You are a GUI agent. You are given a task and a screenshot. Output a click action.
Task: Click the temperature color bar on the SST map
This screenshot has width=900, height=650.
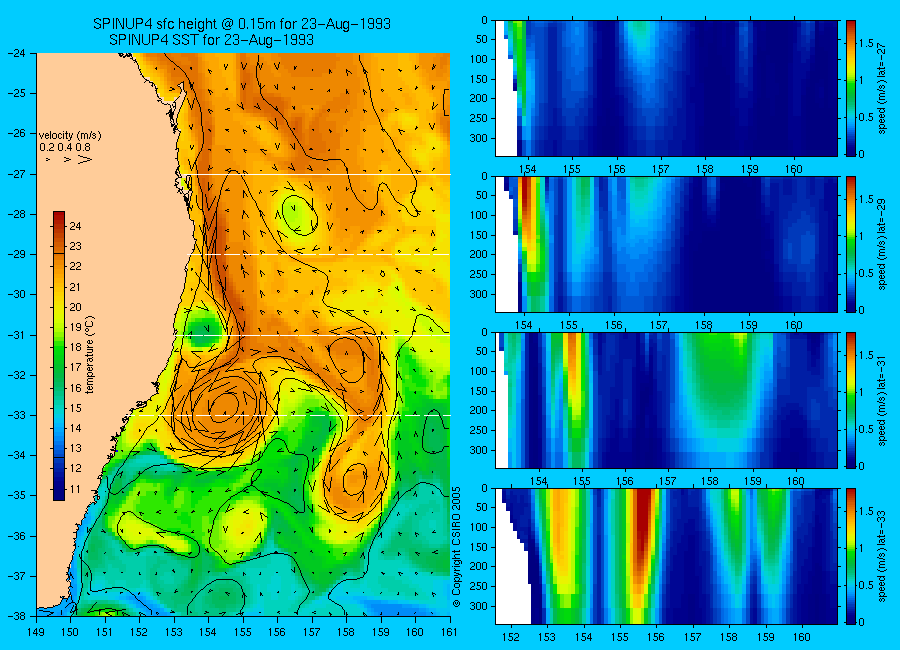pos(59,356)
